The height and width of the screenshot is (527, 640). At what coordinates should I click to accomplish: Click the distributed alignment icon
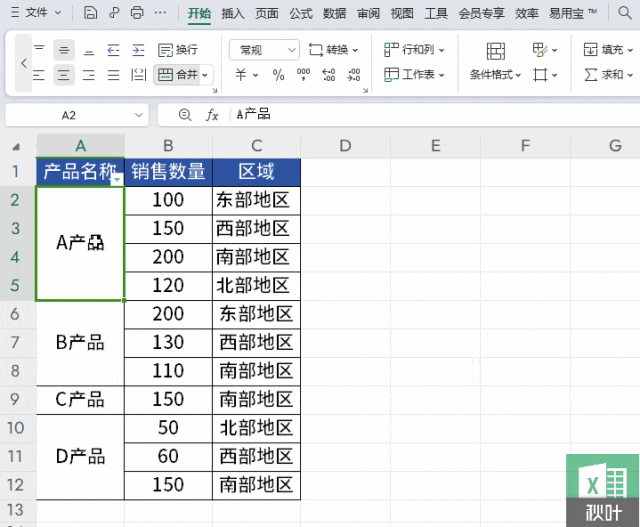point(138,75)
